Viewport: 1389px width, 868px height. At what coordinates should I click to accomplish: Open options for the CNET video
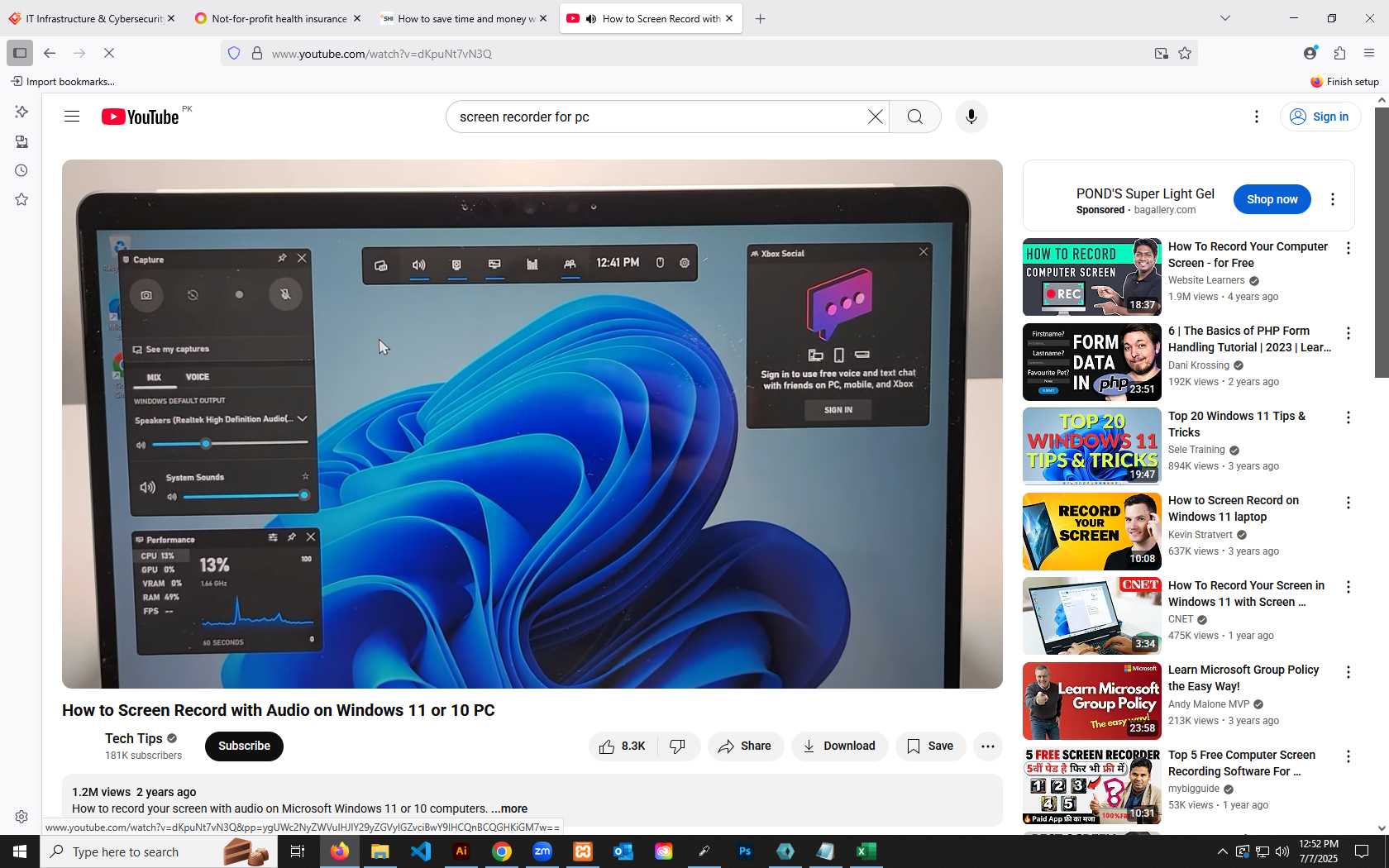pos(1348,587)
